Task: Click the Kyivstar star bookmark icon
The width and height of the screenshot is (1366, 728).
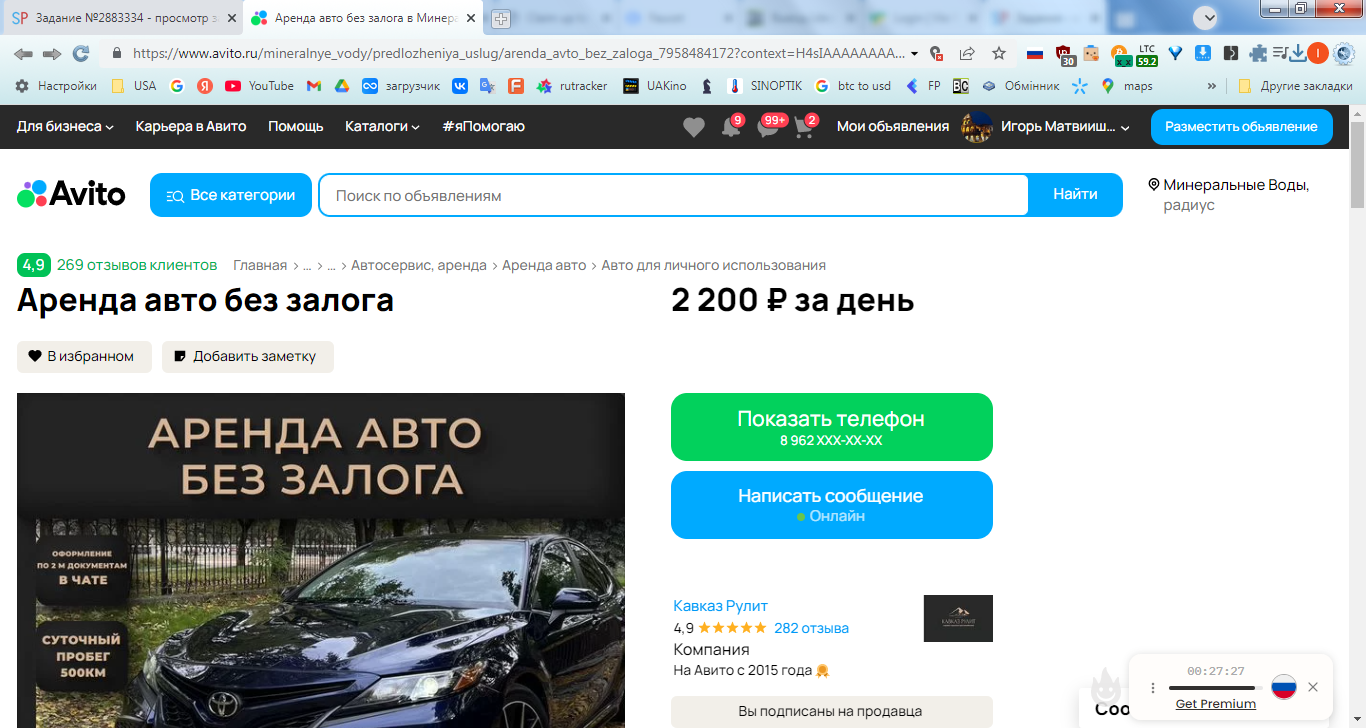Action: [1079, 86]
